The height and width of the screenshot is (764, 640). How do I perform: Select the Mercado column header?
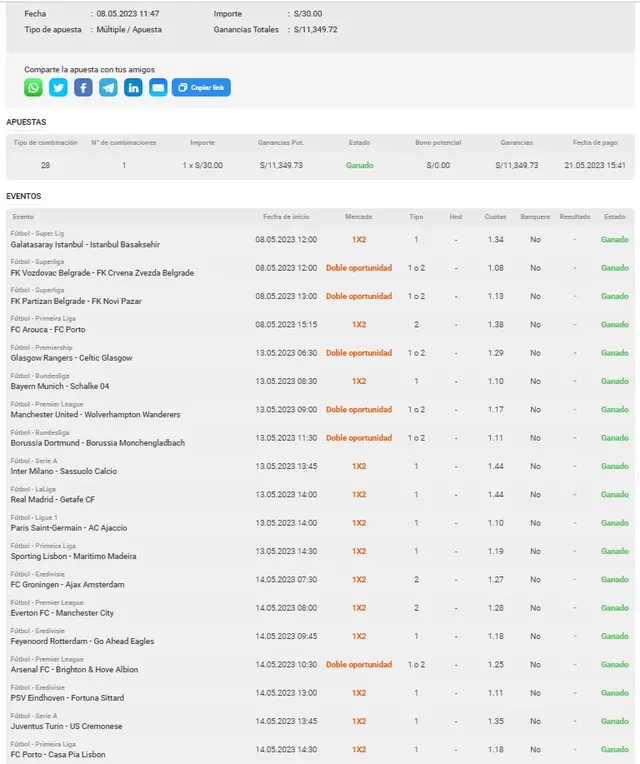coord(359,216)
